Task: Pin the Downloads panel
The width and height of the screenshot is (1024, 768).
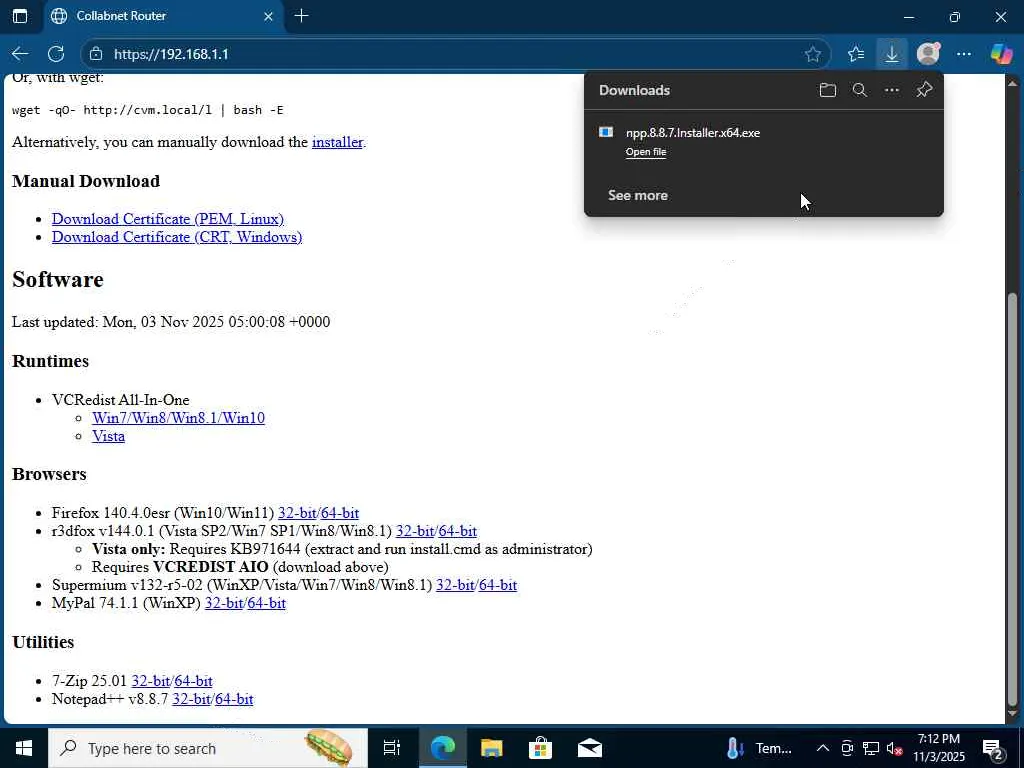Action: pos(924,90)
